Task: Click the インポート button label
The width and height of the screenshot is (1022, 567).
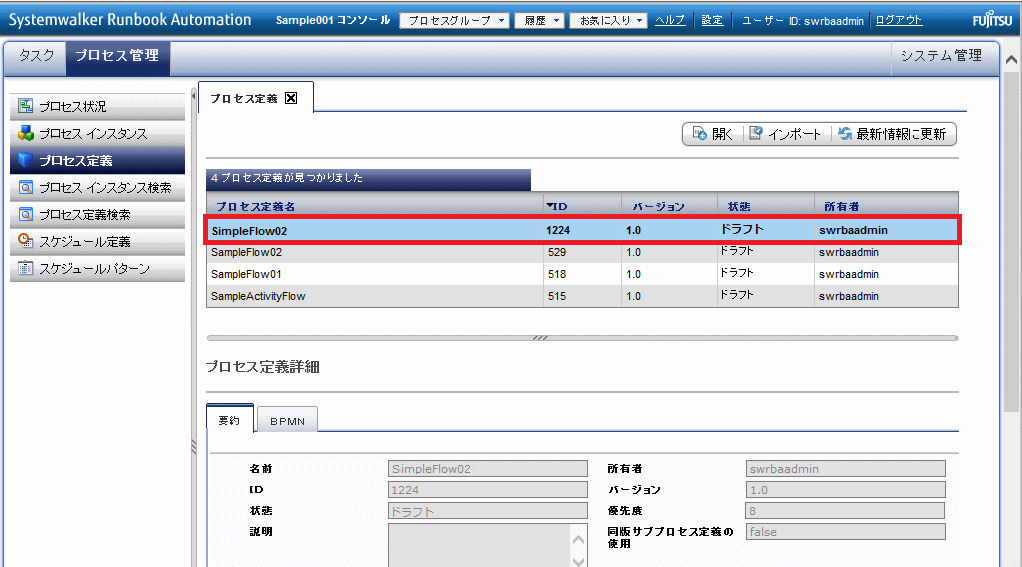Action: click(x=794, y=134)
